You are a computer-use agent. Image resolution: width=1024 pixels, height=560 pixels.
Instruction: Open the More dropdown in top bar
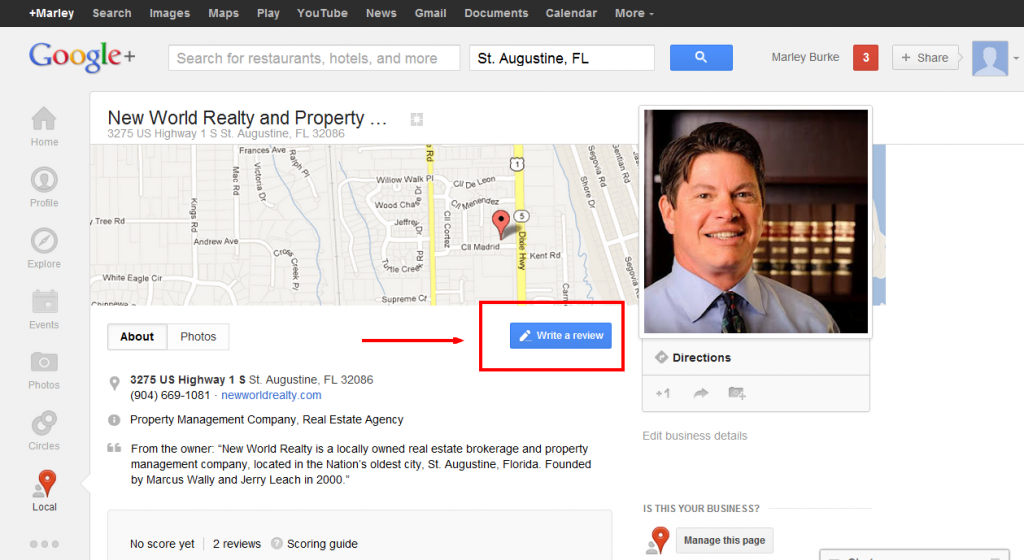tap(633, 13)
